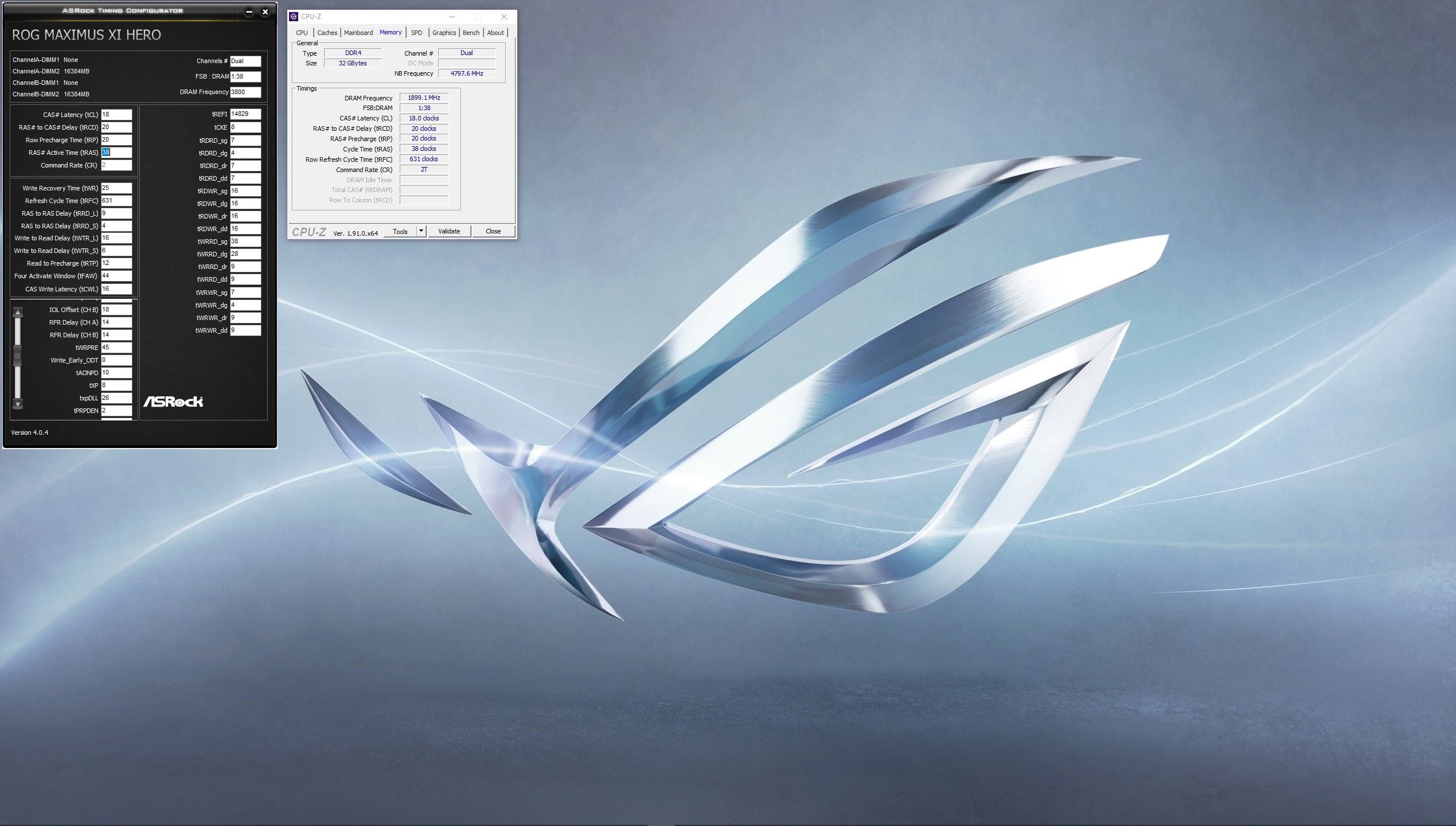Click the vertical scrollbar thumb in timings panel
The height and width of the screenshot is (826, 1456).
coord(18,355)
